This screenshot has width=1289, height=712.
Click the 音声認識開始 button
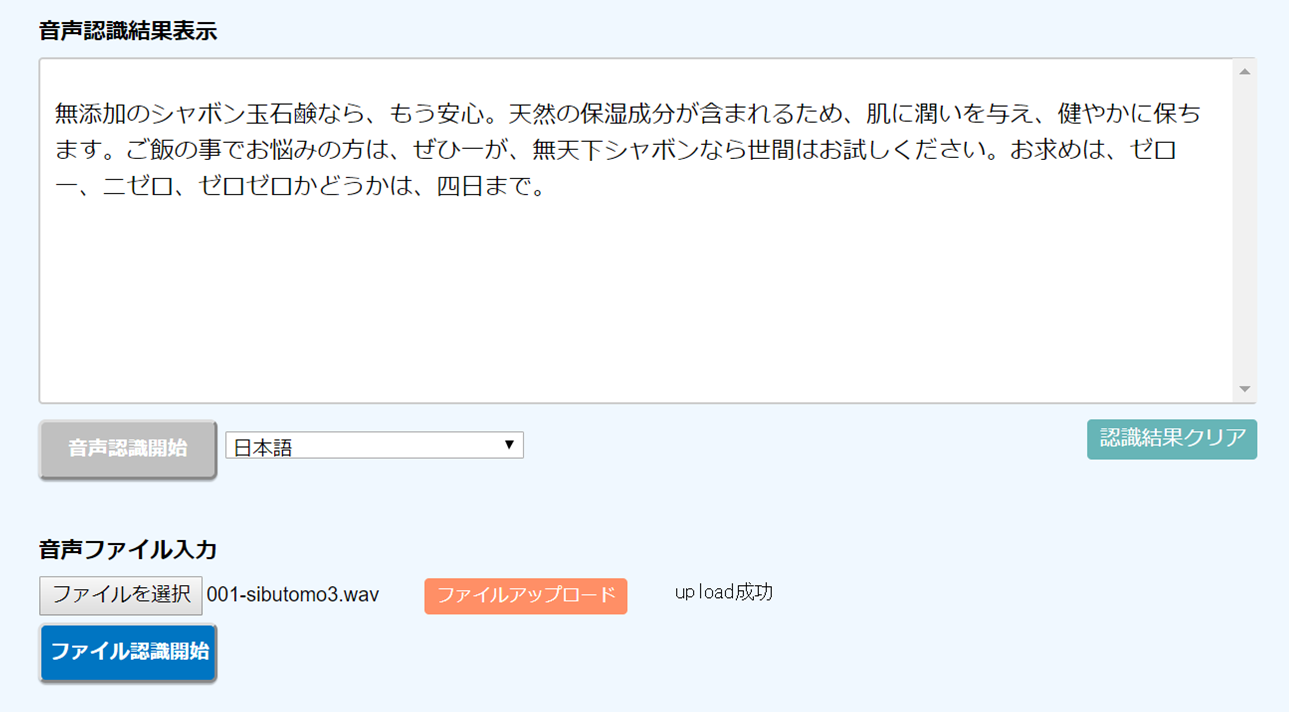tap(127, 449)
